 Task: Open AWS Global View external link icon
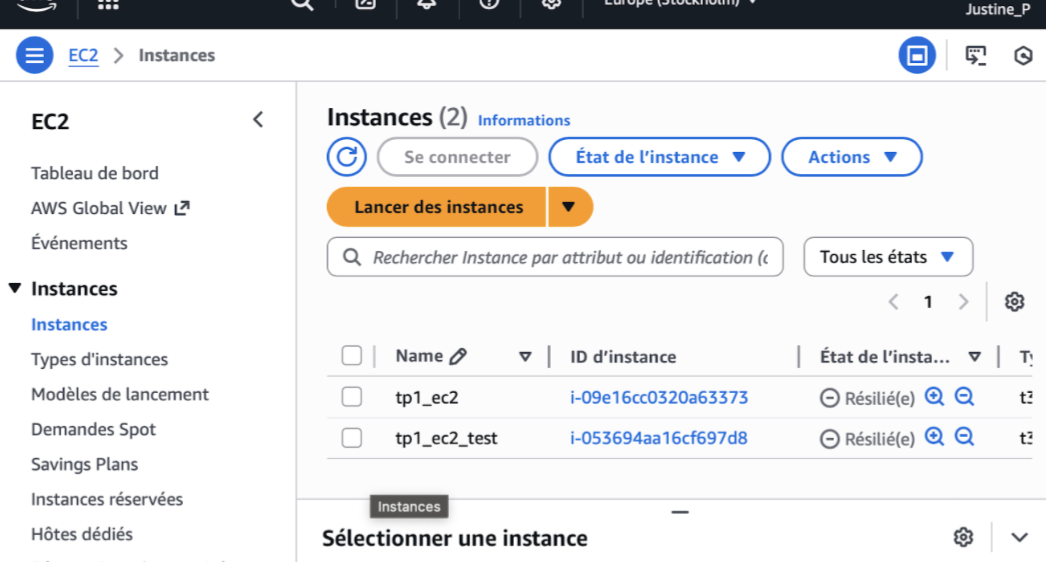(x=182, y=208)
